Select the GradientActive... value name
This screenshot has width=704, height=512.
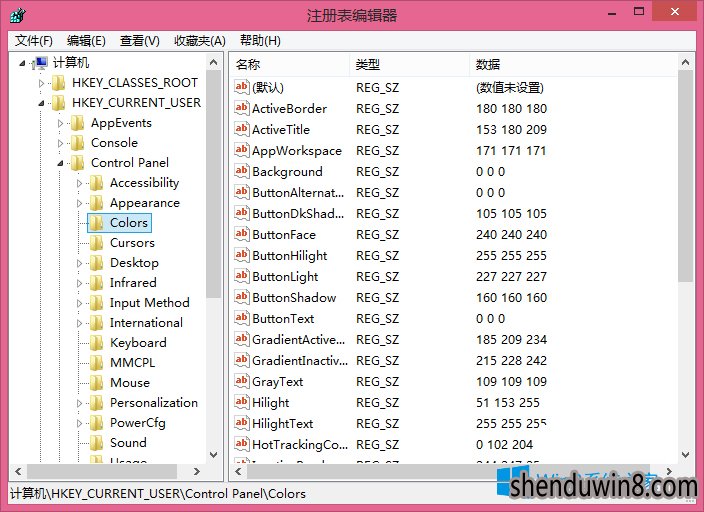pyautogui.click(x=299, y=340)
